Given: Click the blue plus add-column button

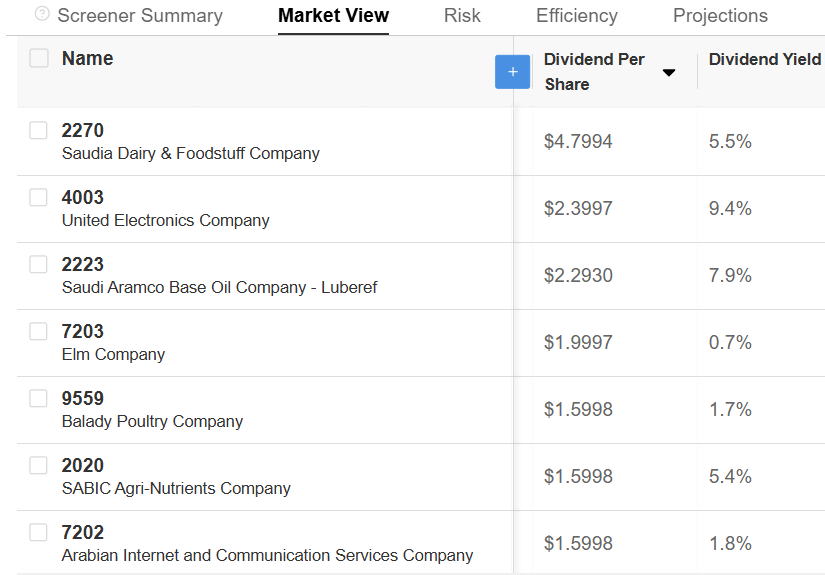Looking at the screenshot, I should [x=512, y=72].
